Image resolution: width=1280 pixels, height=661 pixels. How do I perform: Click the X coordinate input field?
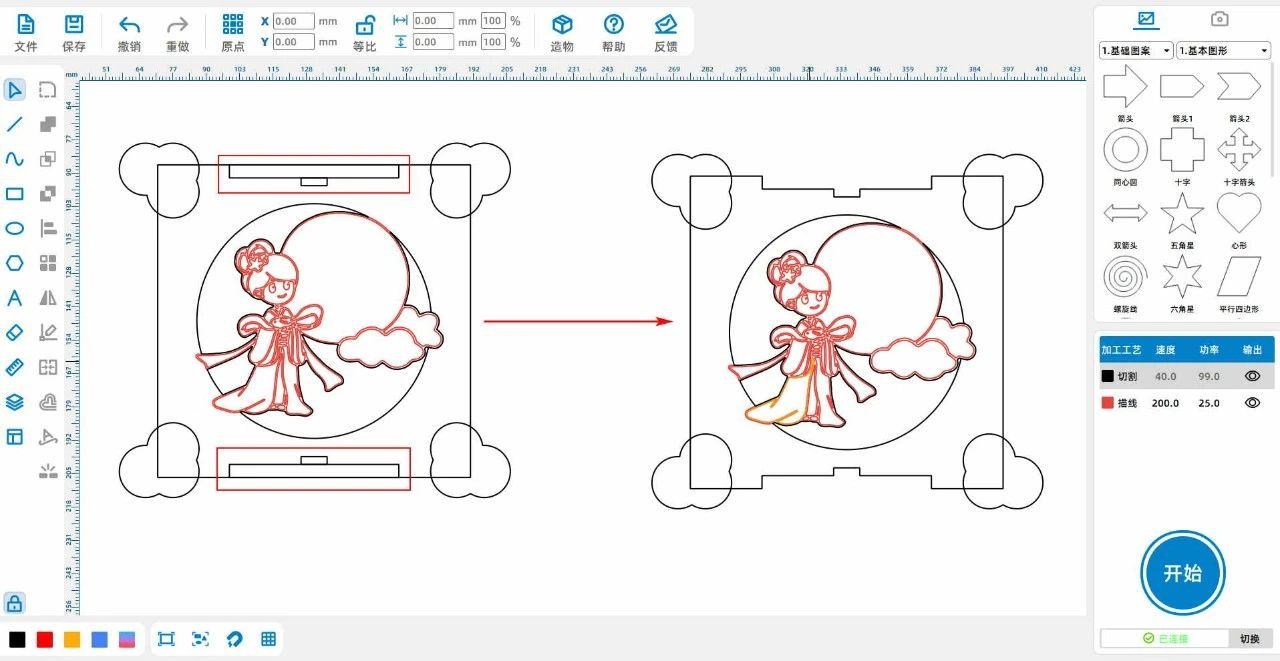(x=293, y=21)
